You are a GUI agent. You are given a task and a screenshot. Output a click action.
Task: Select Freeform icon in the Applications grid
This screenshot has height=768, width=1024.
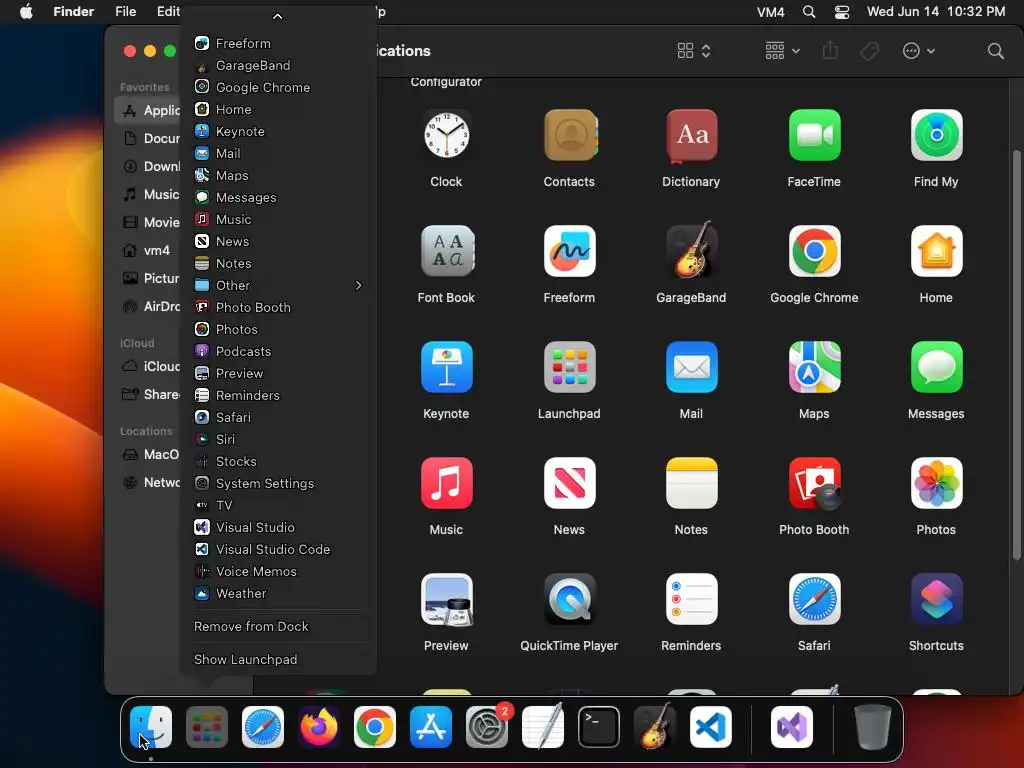pos(569,251)
